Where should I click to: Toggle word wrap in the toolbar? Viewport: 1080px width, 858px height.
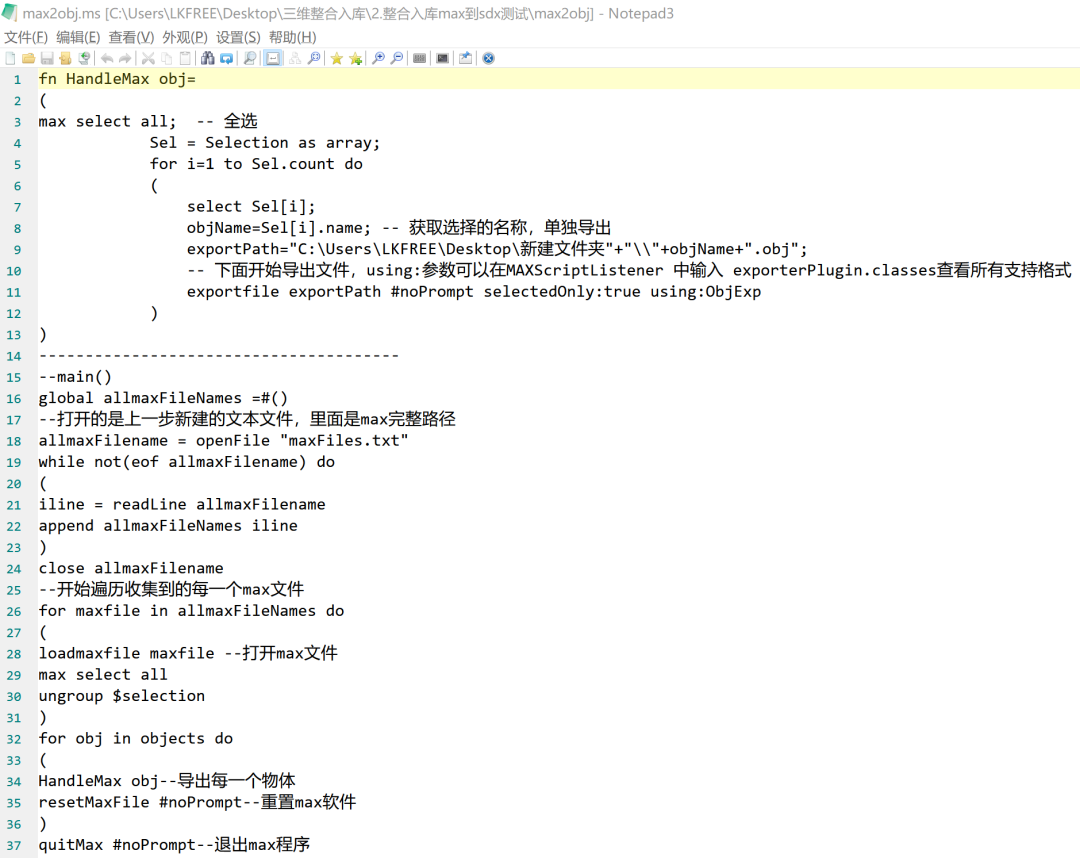click(x=273, y=59)
